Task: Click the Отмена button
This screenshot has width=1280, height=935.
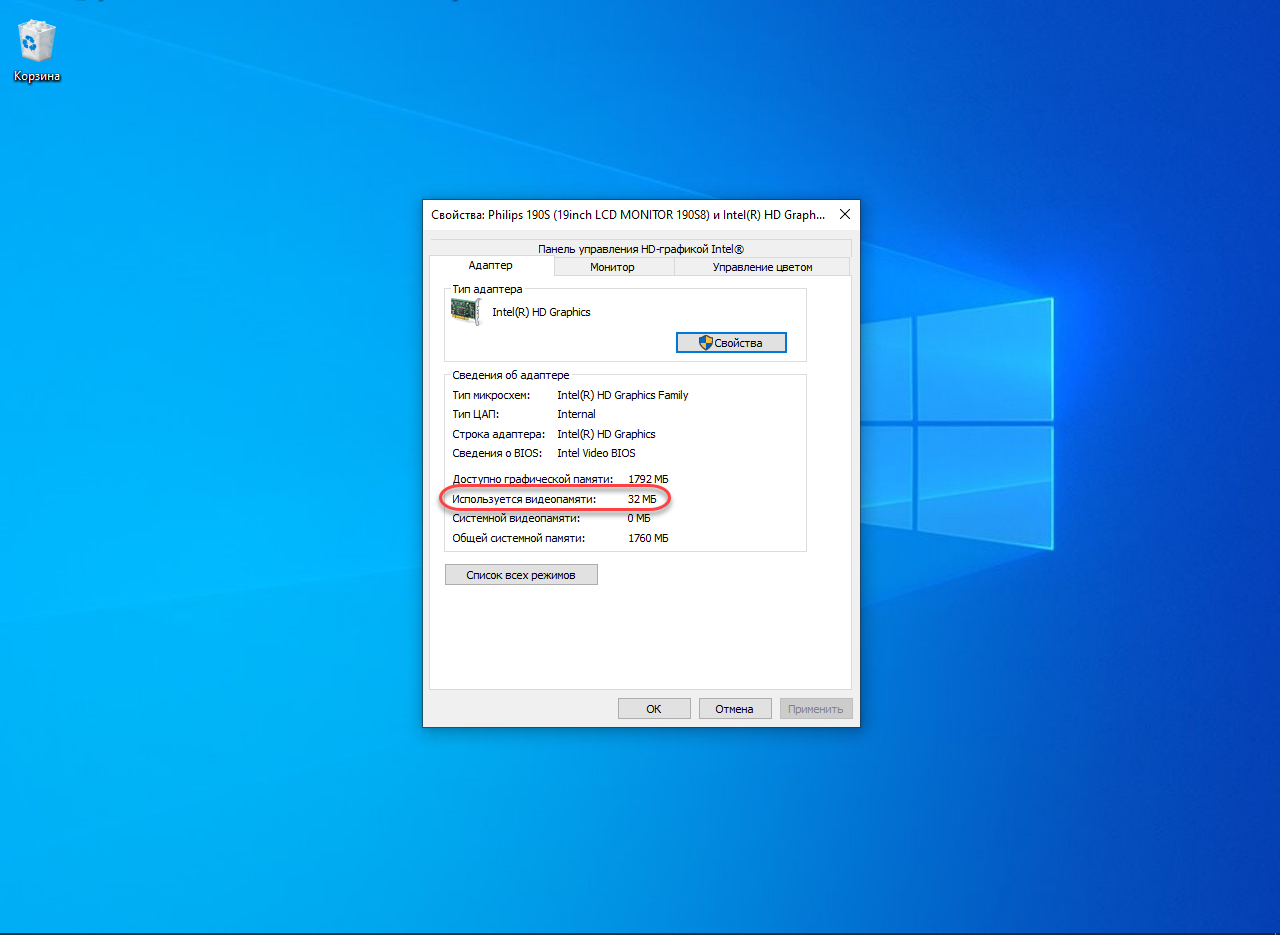Action: click(x=734, y=709)
